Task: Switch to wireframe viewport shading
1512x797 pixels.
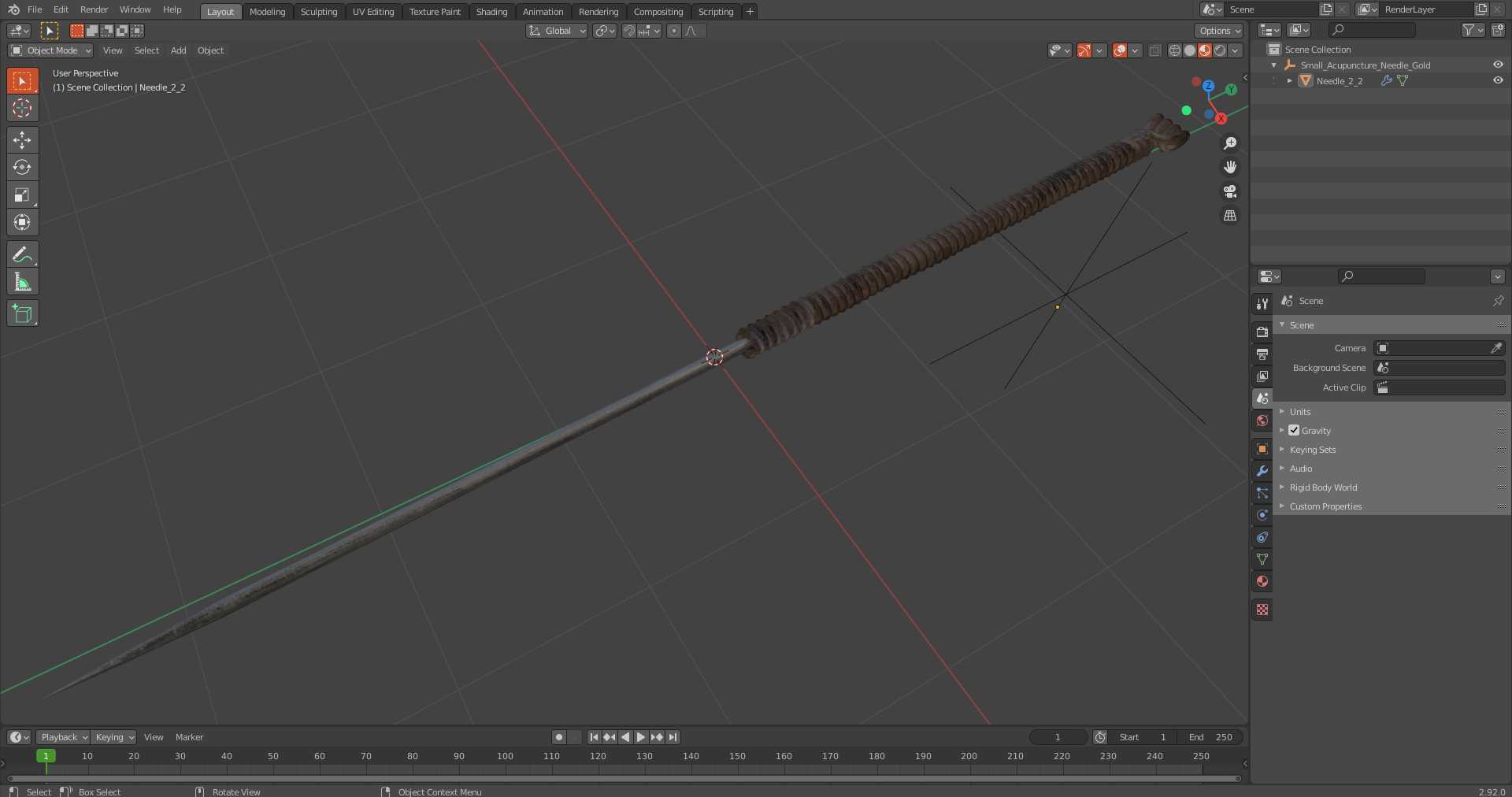Action: click(1174, 50)
